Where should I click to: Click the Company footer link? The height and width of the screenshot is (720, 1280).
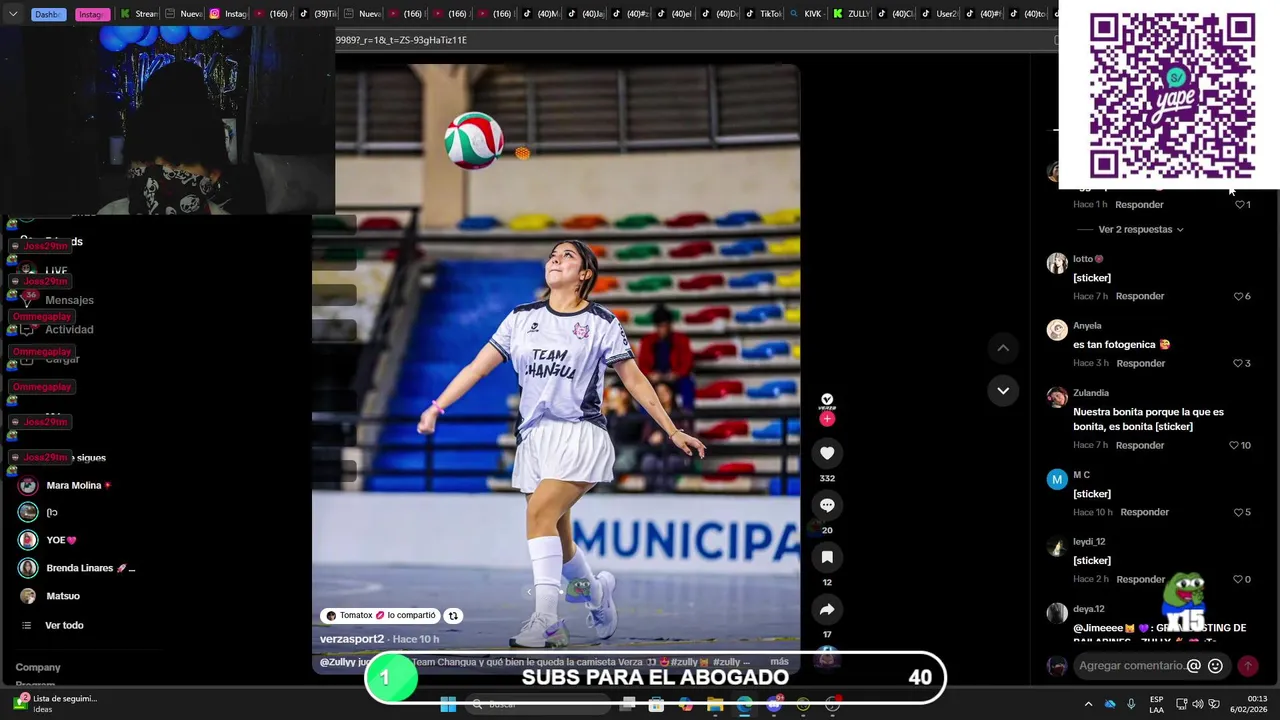pyautogui.click(x=38, y=667)
